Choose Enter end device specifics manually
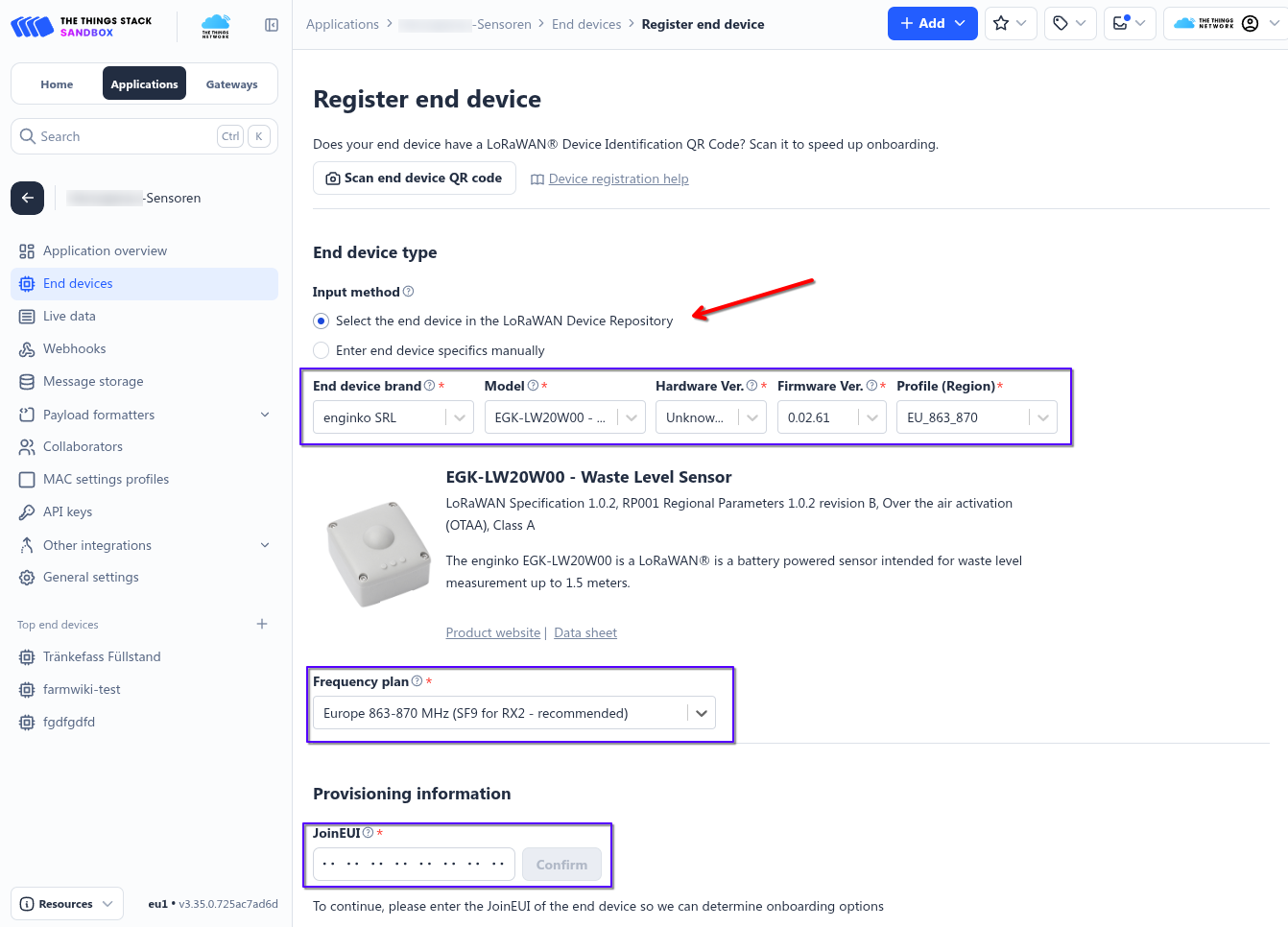1288x927 pixels. pos(322,350)
